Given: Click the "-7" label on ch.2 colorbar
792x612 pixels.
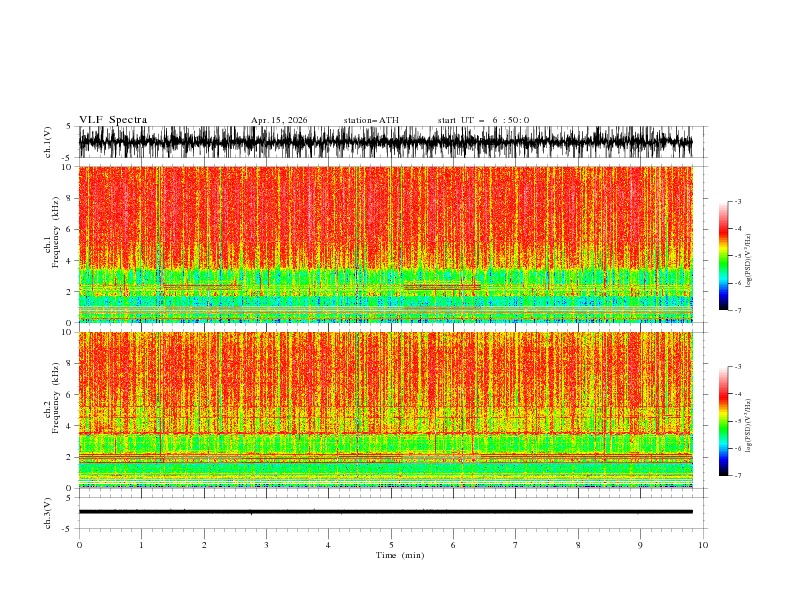Looking at the screenshot, I should pyautogui.click(x=737, y=476).
